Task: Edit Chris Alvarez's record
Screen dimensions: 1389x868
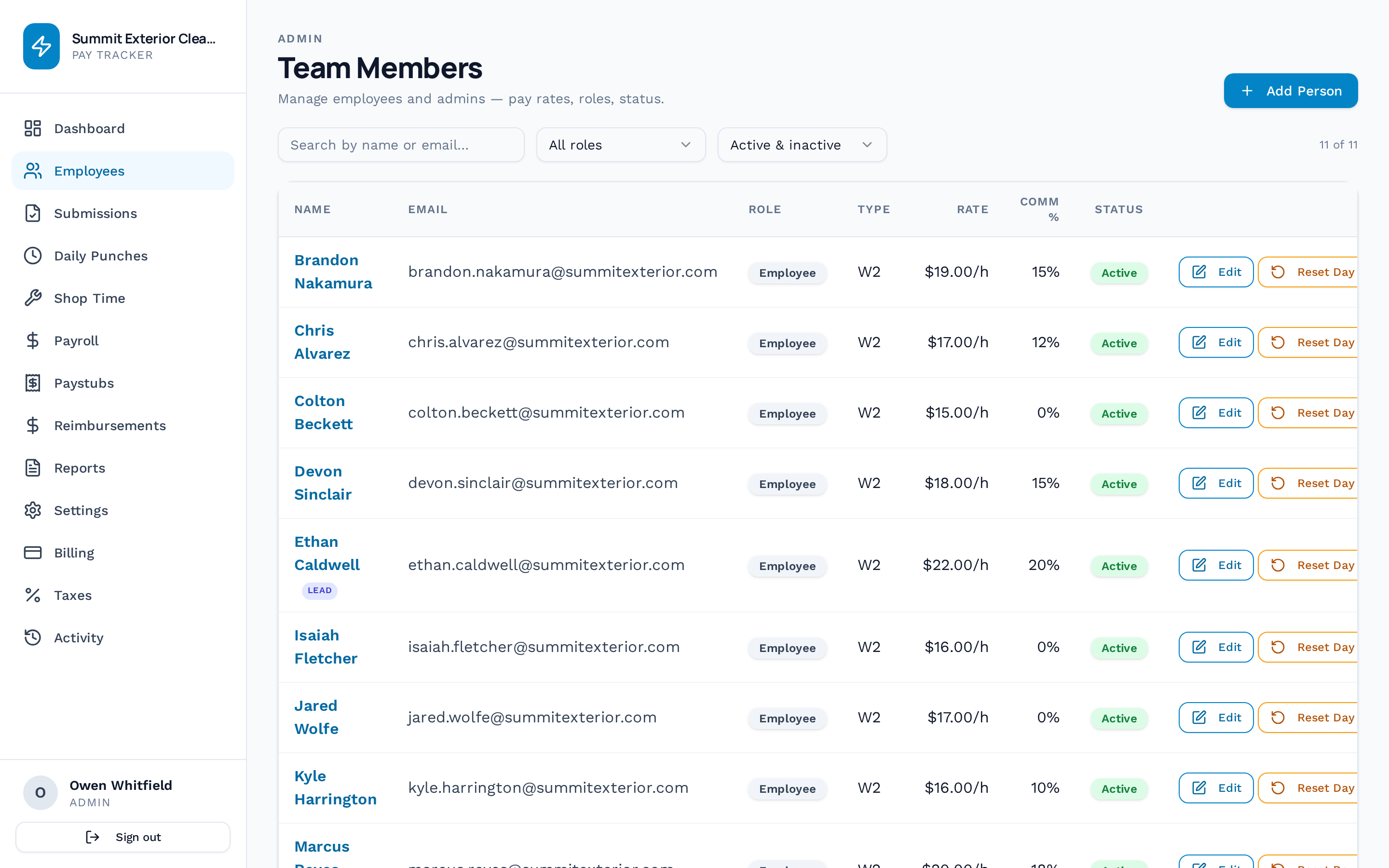Action: (x=1216, y=343)
